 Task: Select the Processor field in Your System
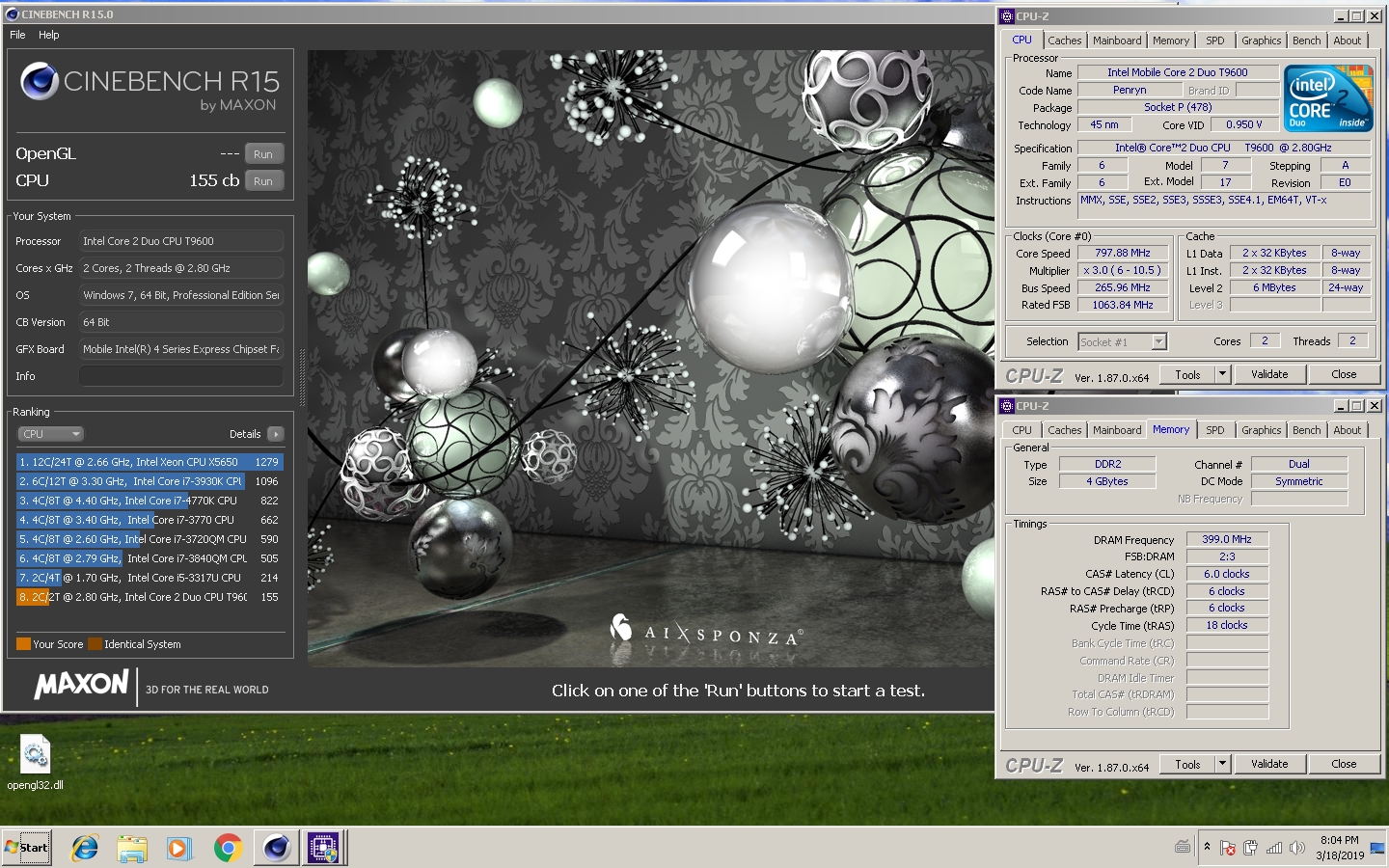pyautogui.click(x=181, y=241)
